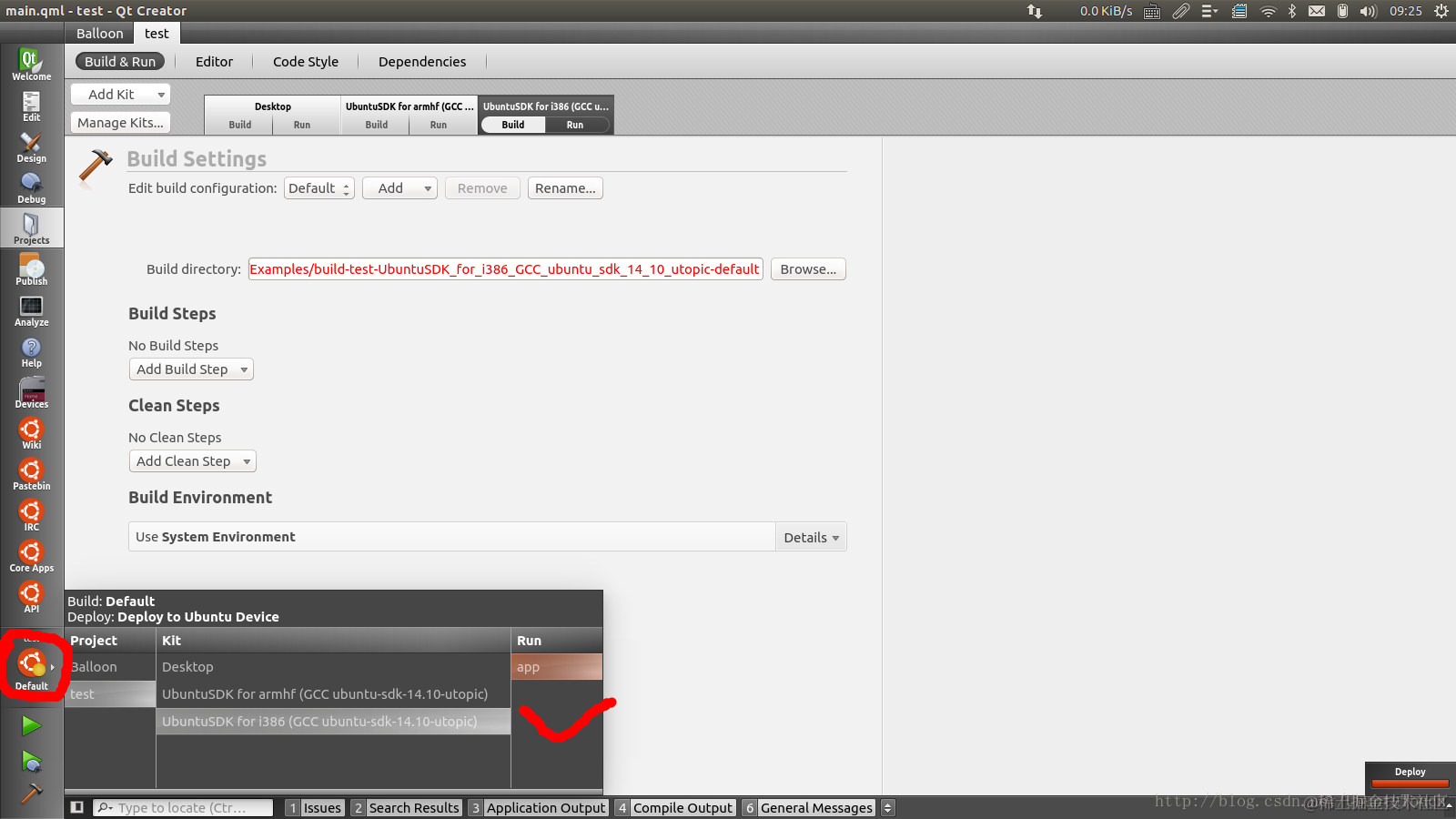Open Wi-Fi indicator in top bar

1268,11
